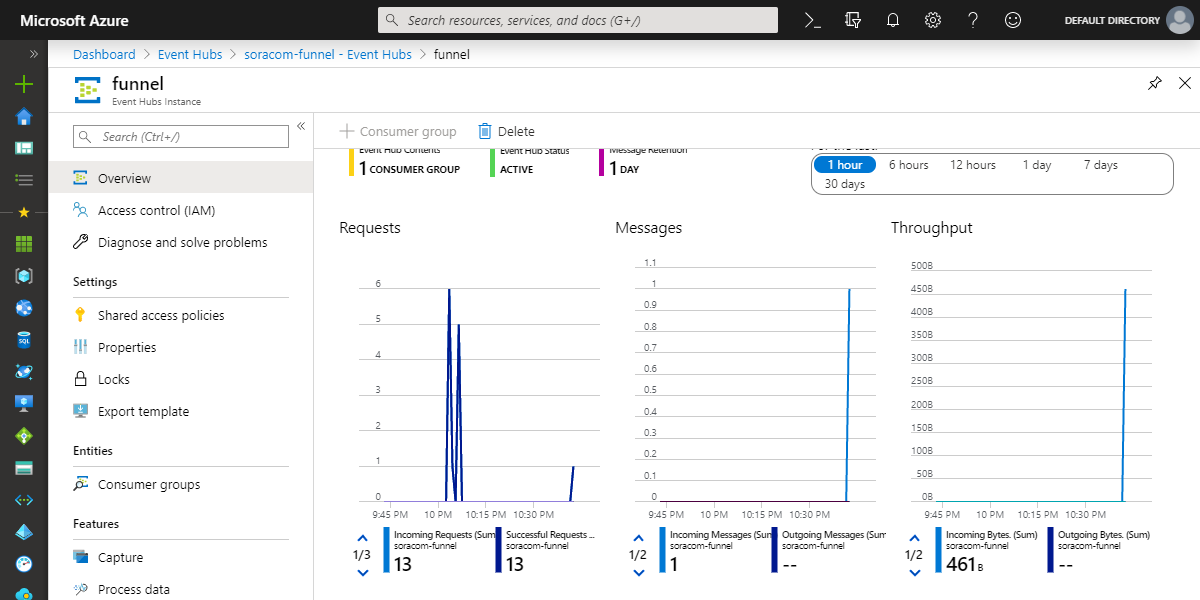Open help with the question mark icon
Screen dimensions: 1200x600
pyautogui.click(x=972, y=20)
